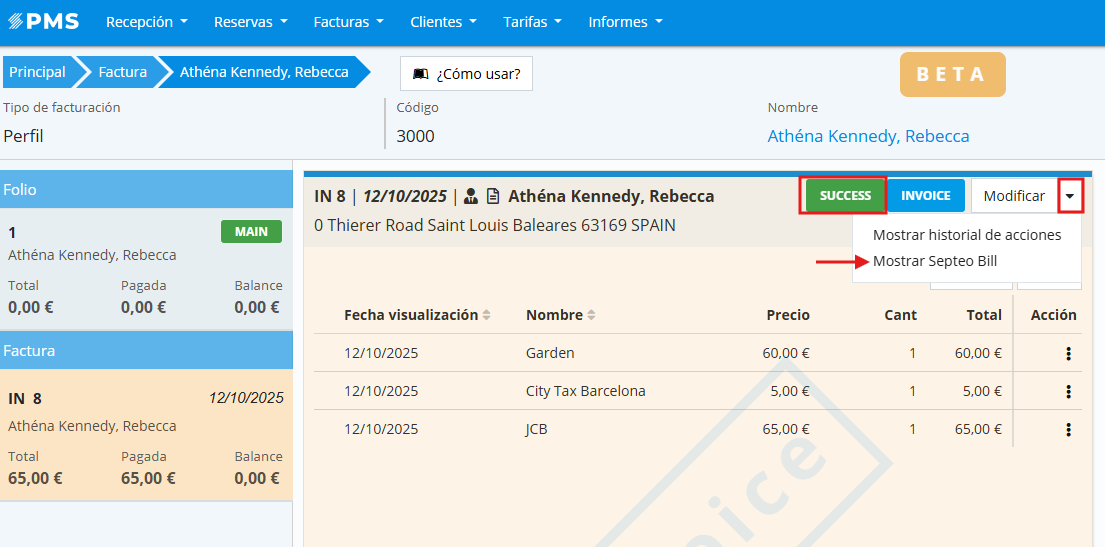The width and height of the screenshot is (1105, 547).
Task: Open the Reservas dropdown menu
Action: coord(250,21)
